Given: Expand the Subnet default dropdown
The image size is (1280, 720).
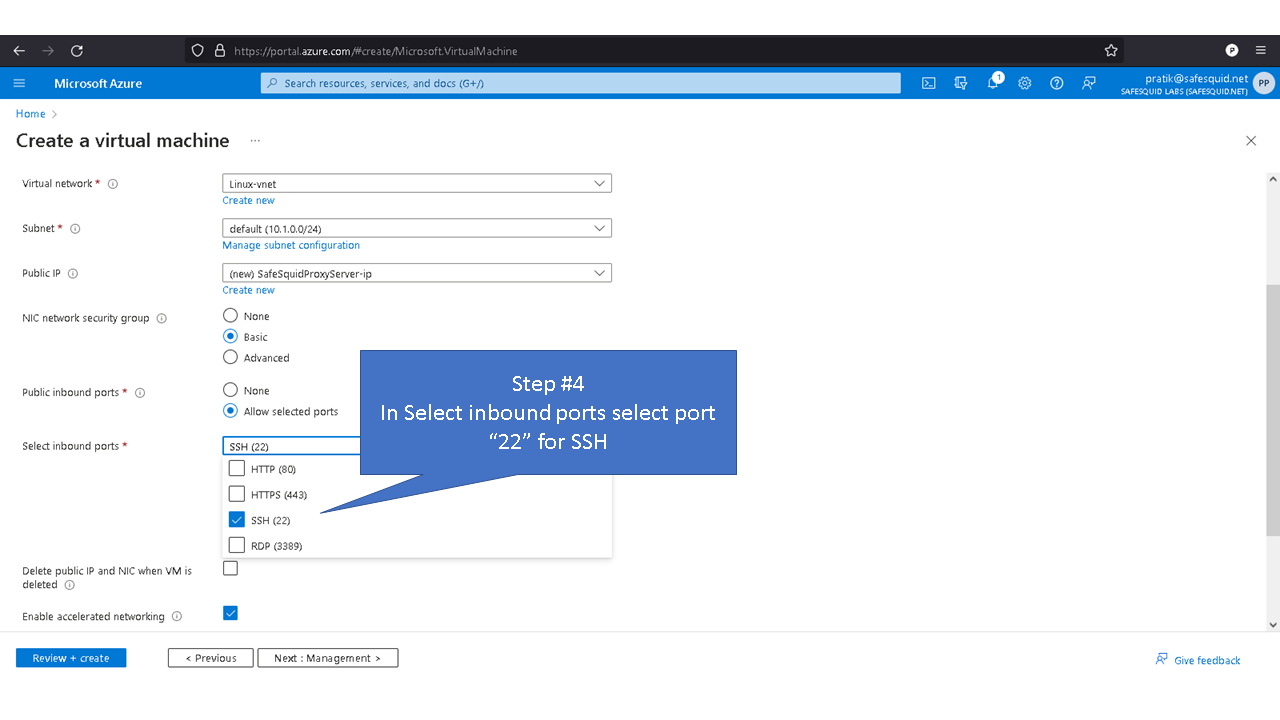Looking at the screenshot, I should coord(416,228).
